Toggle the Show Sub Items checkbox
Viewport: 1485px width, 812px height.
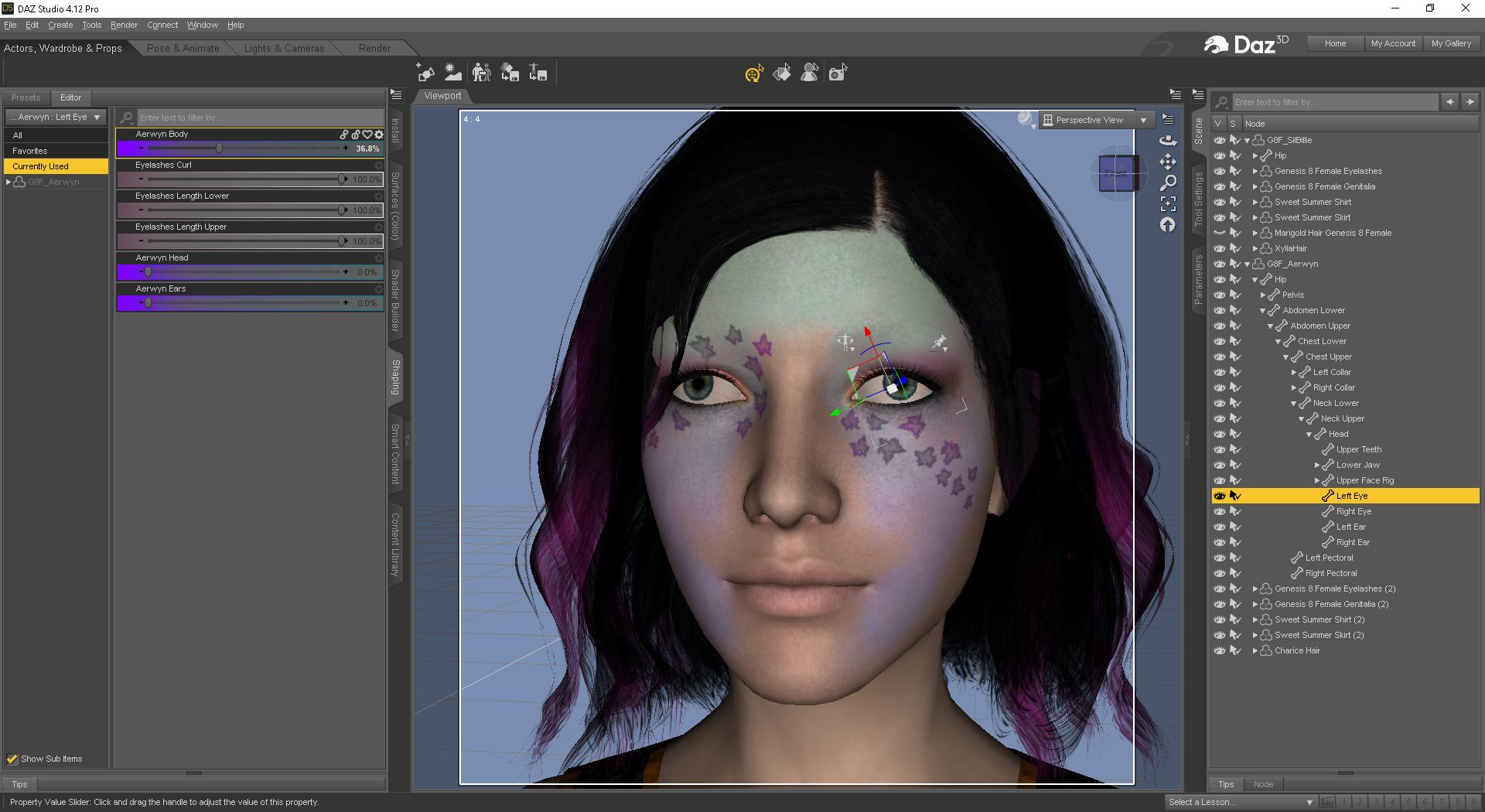(12, 759)
